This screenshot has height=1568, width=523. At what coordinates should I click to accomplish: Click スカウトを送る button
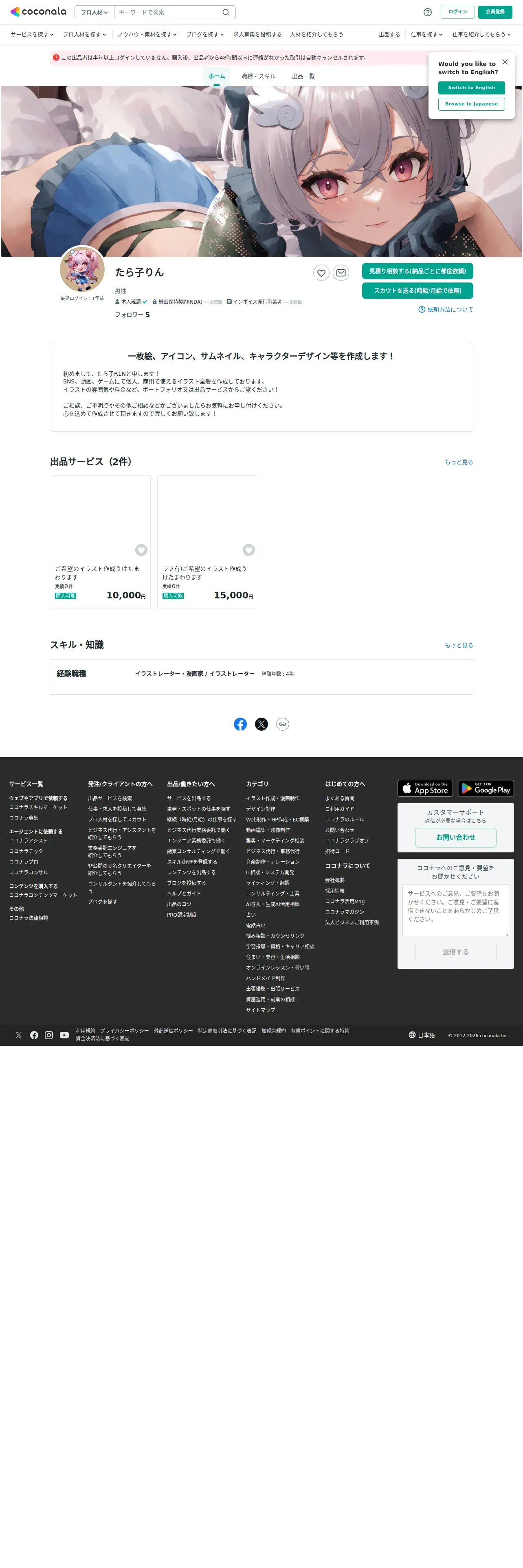click(418, 290)
